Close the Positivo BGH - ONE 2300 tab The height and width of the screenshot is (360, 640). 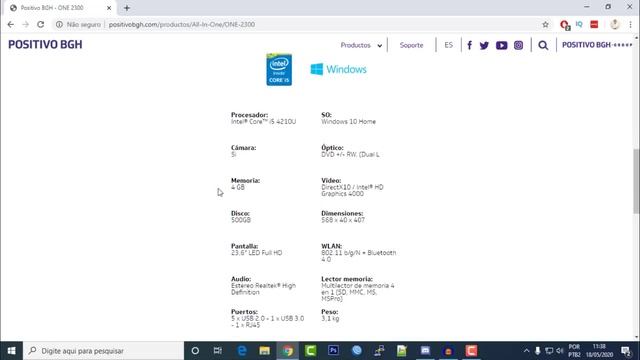coord(109,8)
